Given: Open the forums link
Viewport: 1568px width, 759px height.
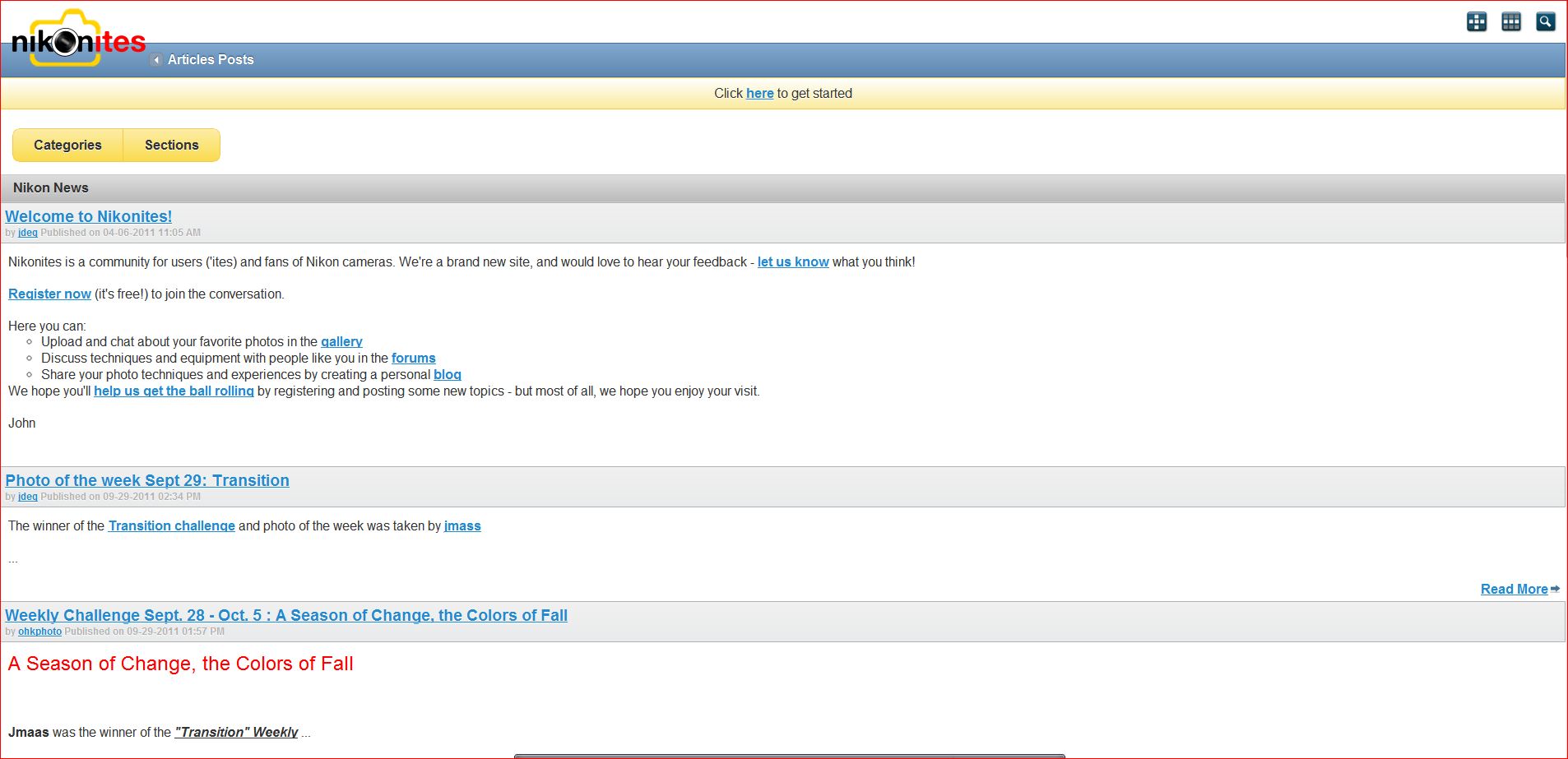Looking at the screenshot, I should [x=413, y=359].
